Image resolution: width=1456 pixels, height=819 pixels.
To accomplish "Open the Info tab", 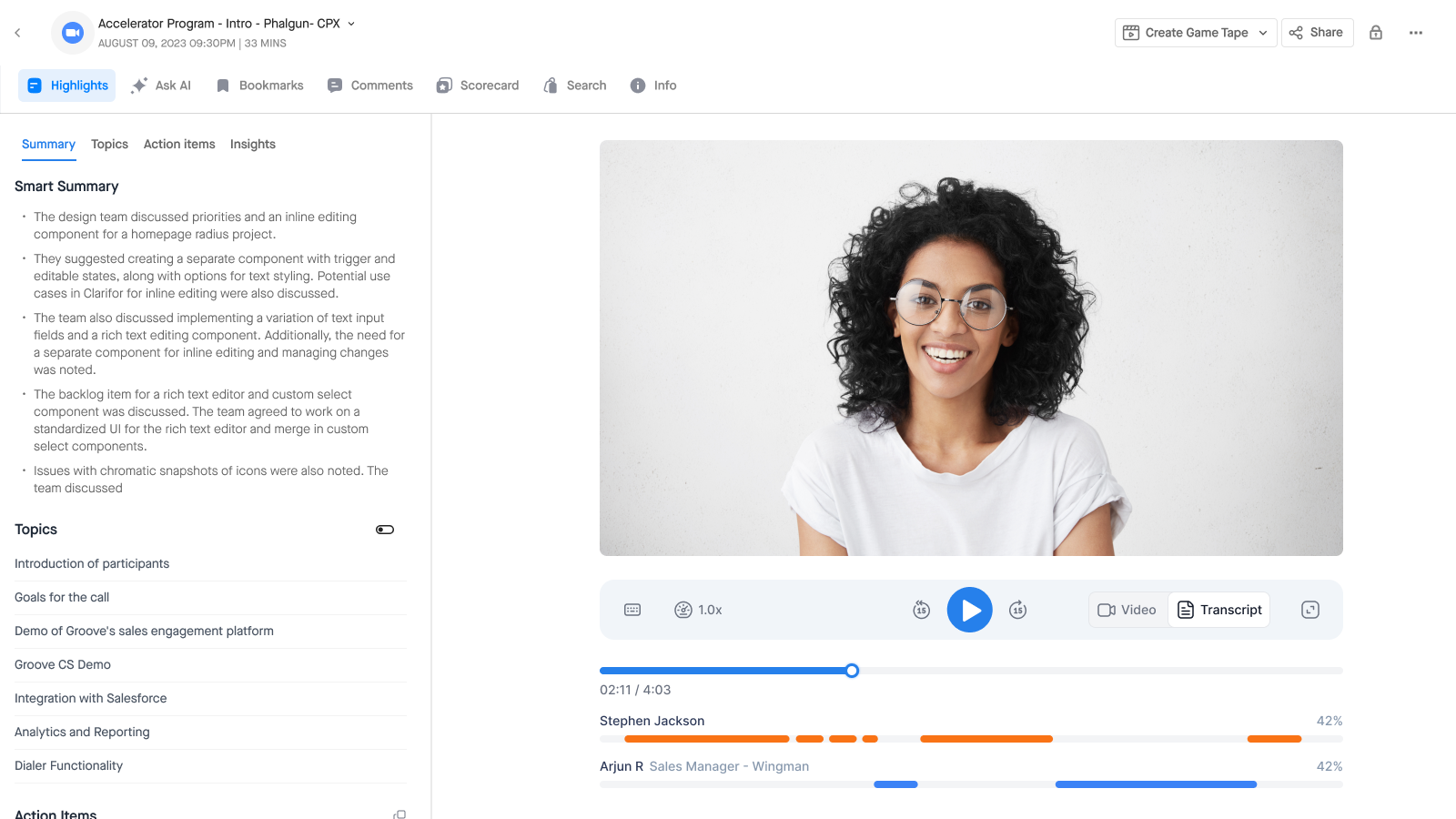I will (653, 86).
